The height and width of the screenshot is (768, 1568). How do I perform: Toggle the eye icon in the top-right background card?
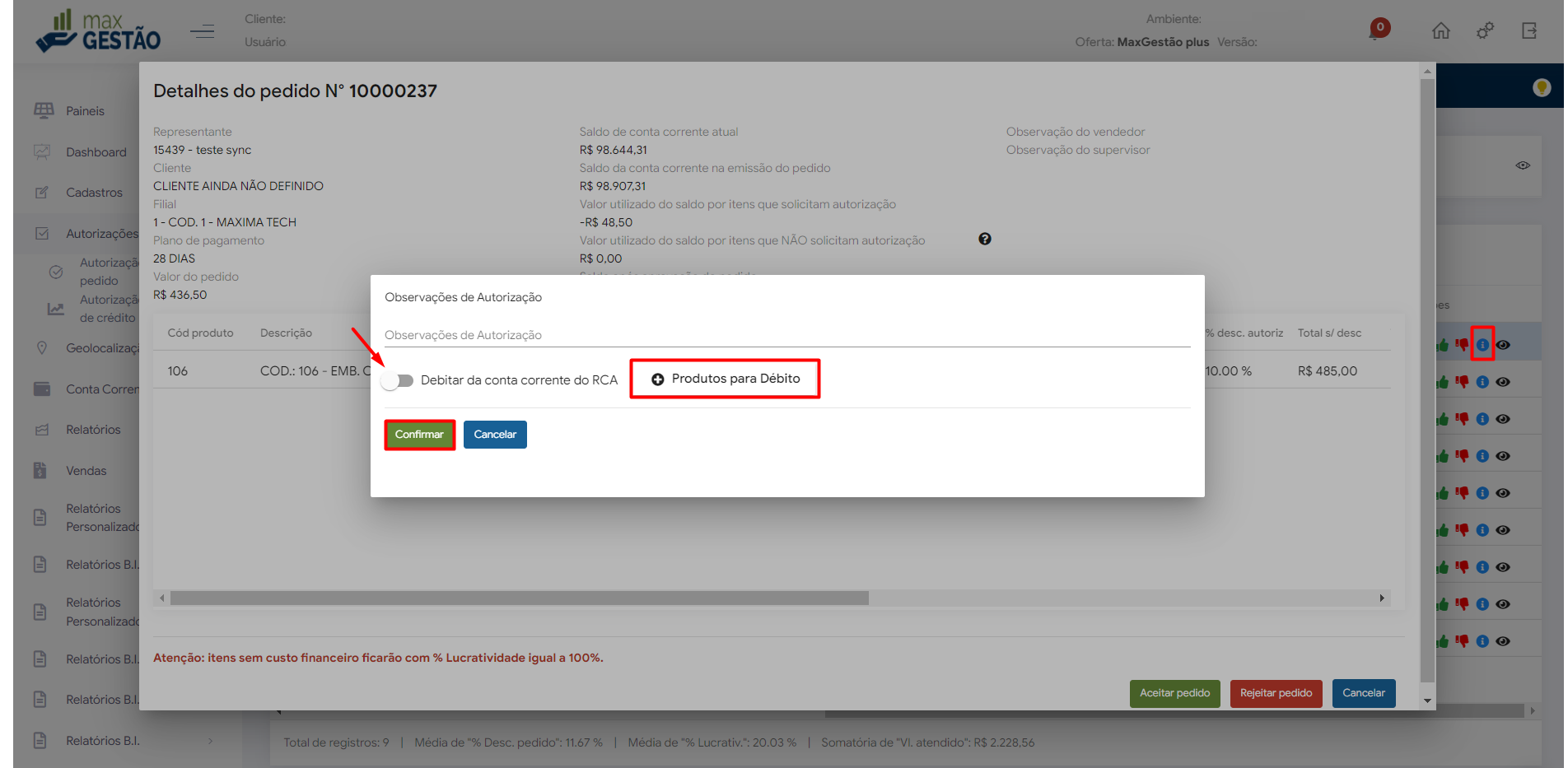(x=1523, y=165)
